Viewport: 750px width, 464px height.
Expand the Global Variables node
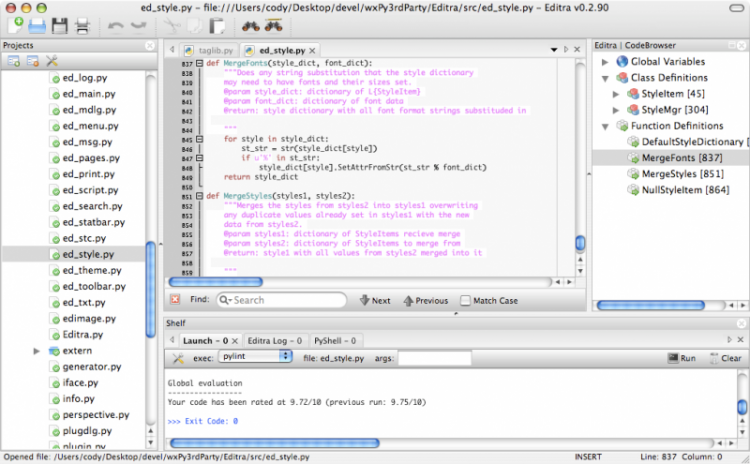coord(605,62)
